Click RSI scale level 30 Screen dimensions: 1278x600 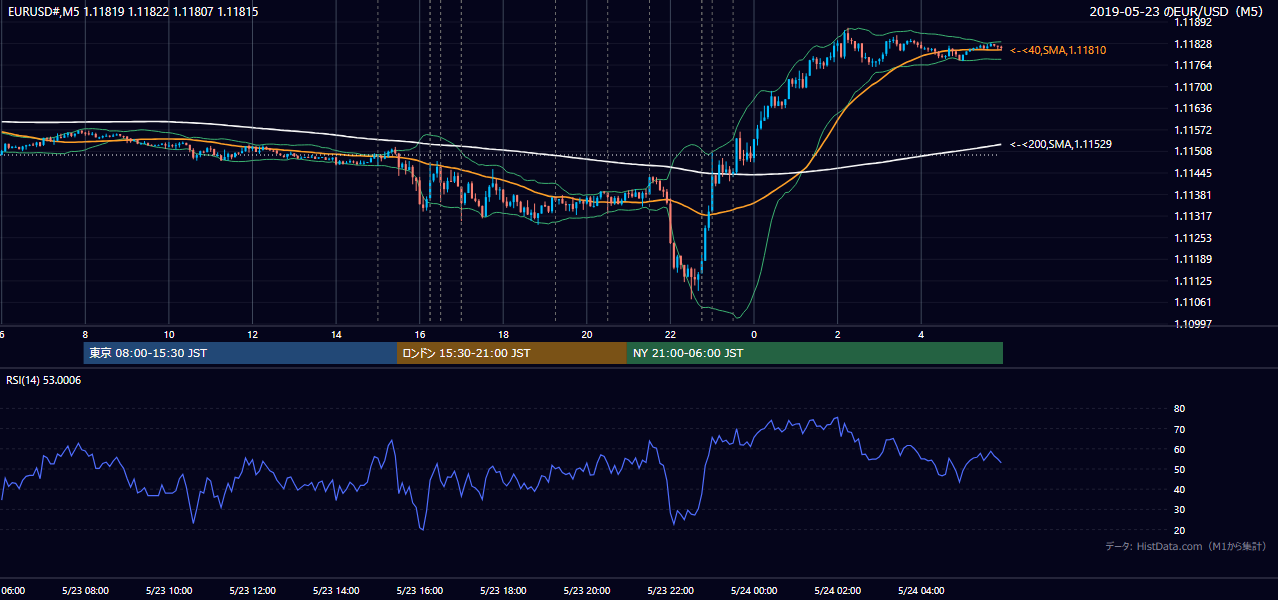1180,510
